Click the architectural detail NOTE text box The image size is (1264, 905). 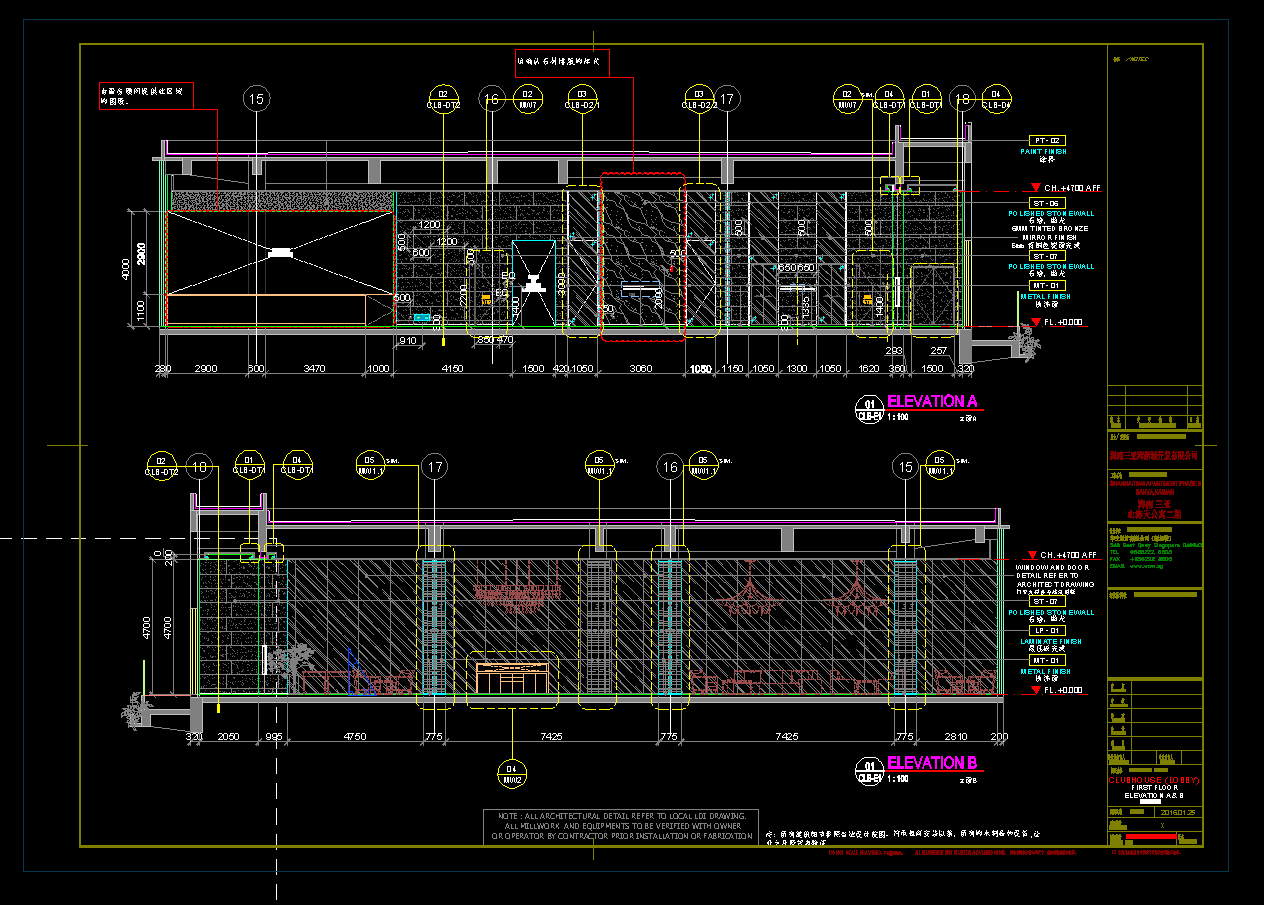point(620,825)
